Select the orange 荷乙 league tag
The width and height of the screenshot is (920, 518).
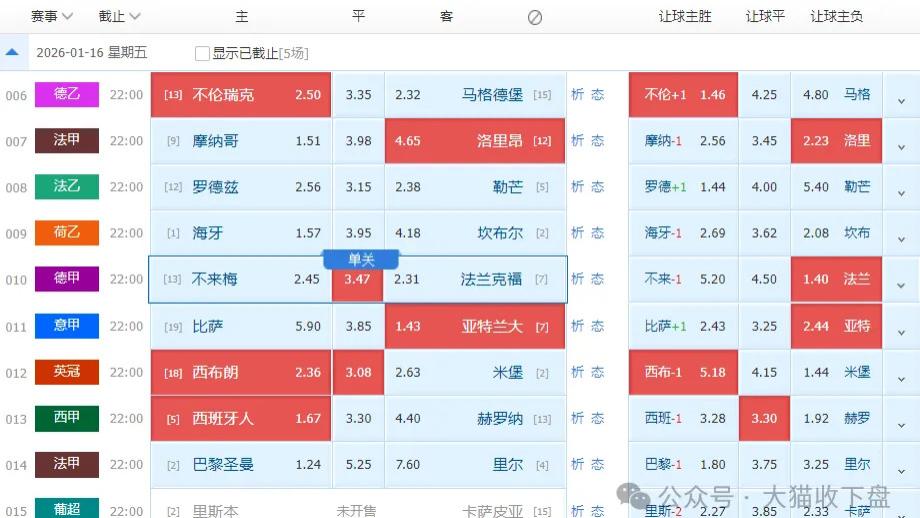coord(67,233)
